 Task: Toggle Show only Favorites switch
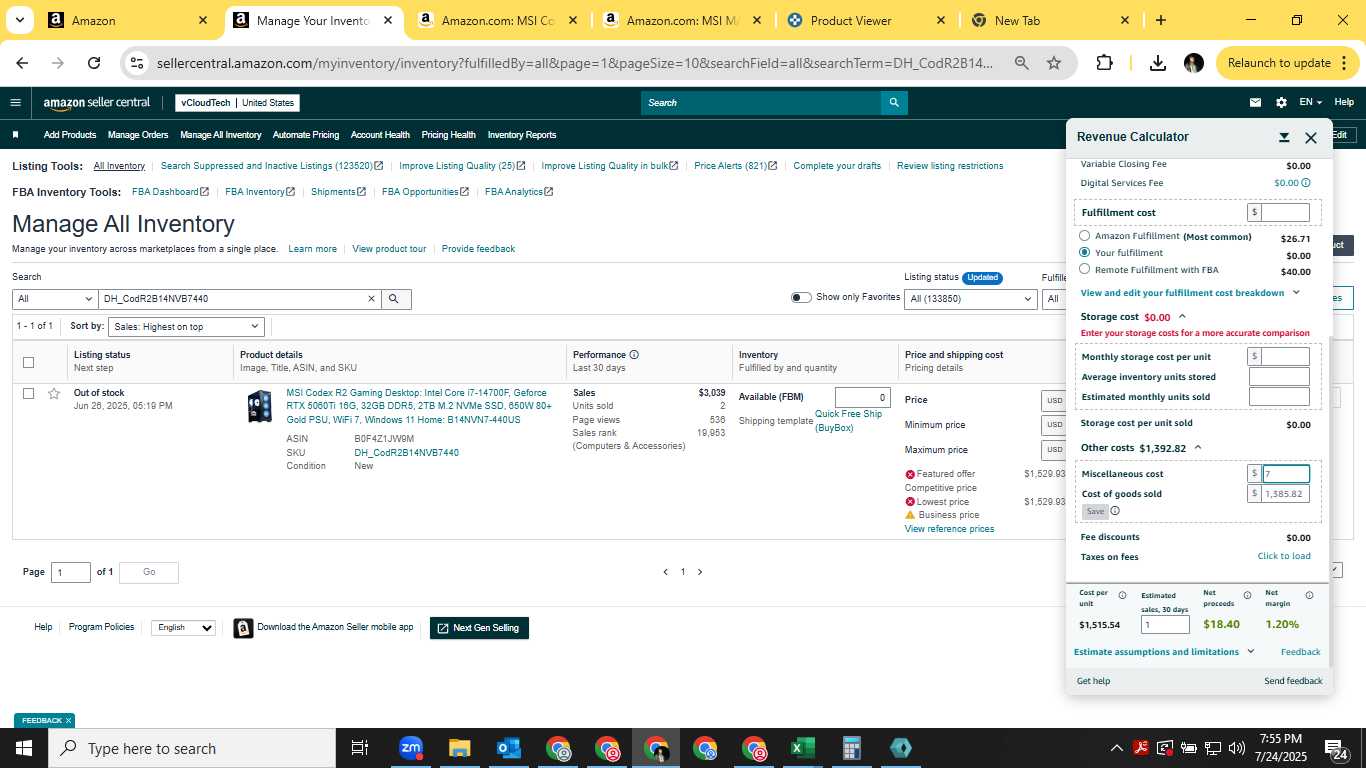801,297
